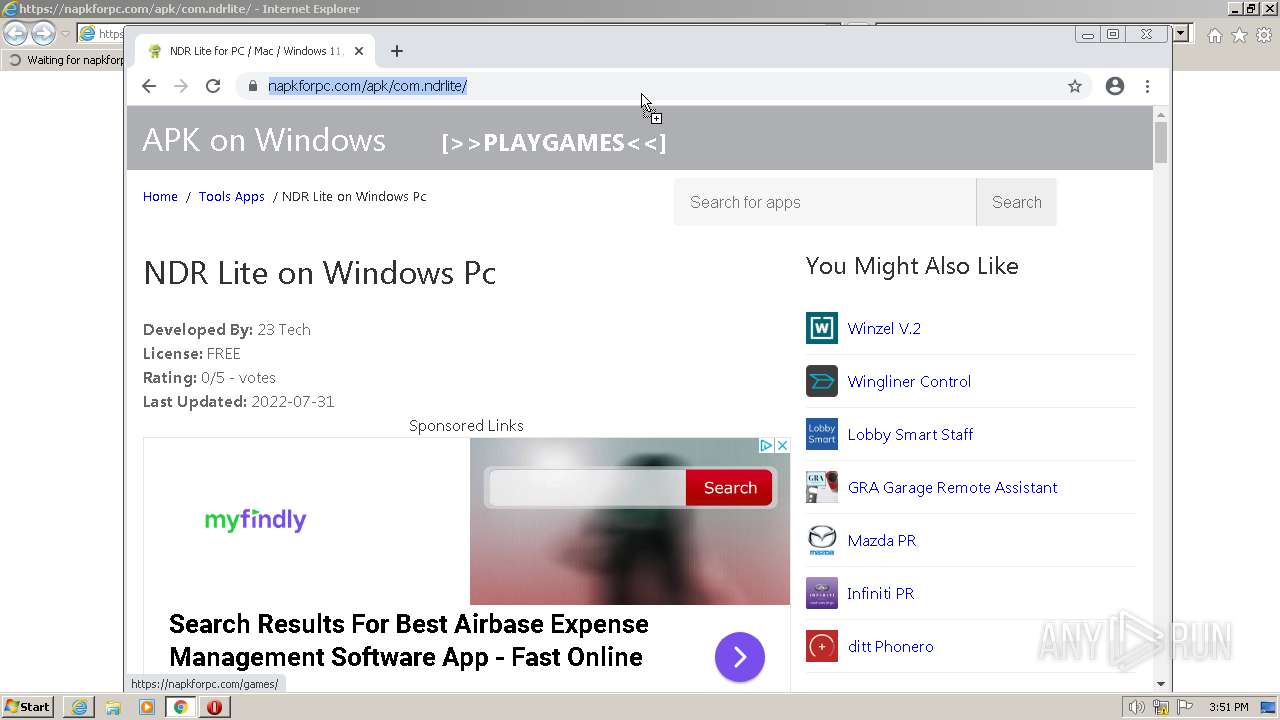This screenshot has height=720, width=1280.
Task: Click the Chrome forward arrow
Action: 181,86
